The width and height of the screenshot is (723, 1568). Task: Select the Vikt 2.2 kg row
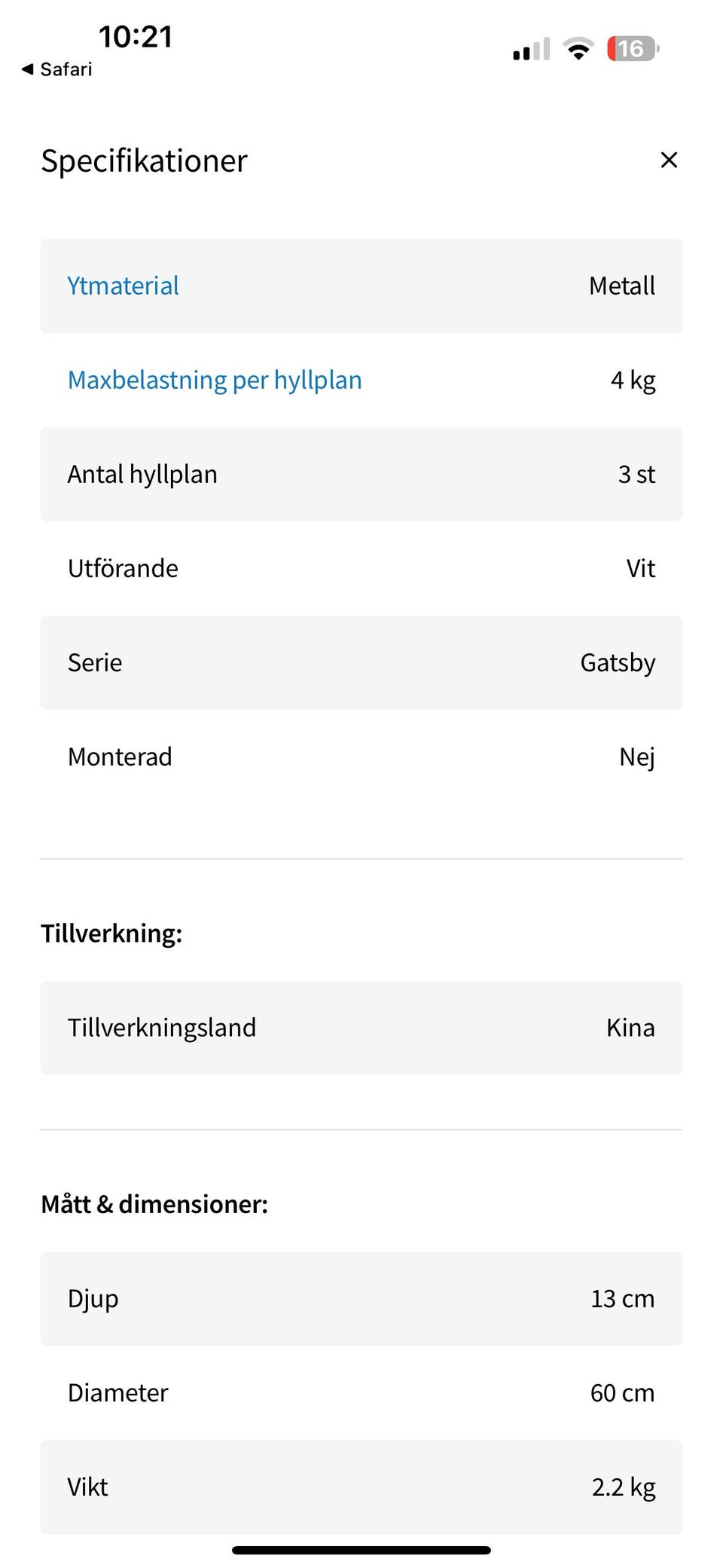(361, 1487)
